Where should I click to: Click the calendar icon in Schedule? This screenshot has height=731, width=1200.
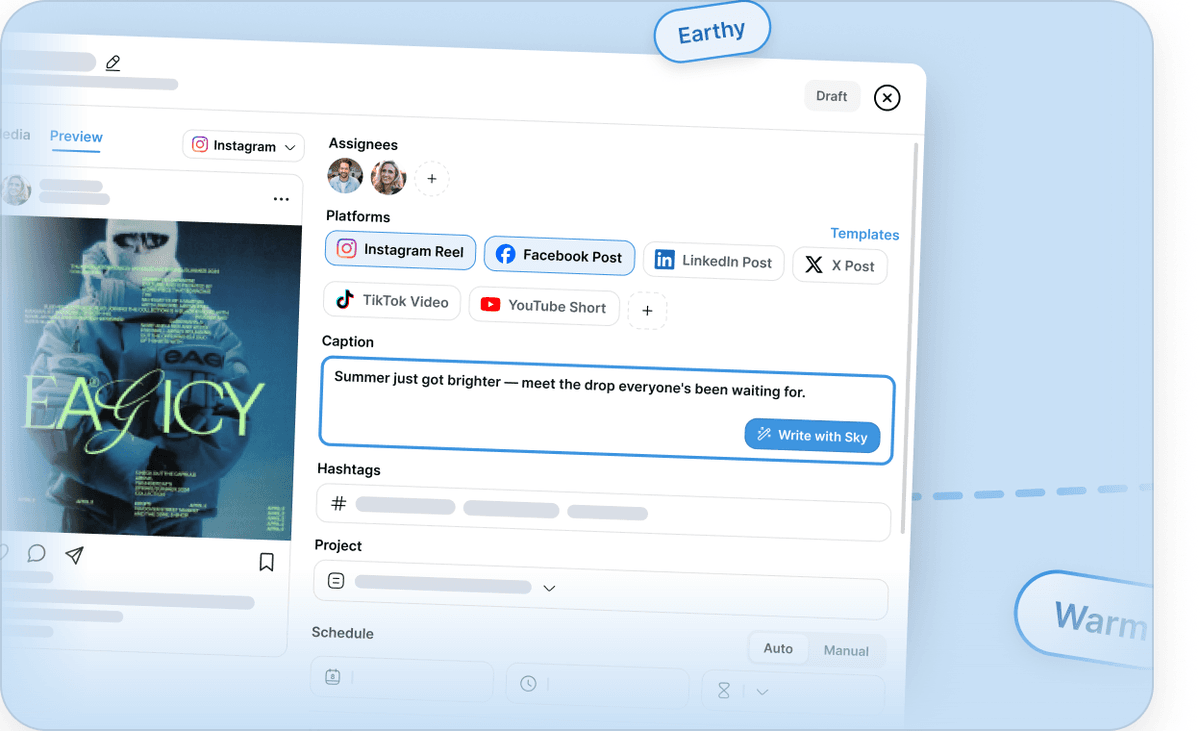(x=332, y=677)
